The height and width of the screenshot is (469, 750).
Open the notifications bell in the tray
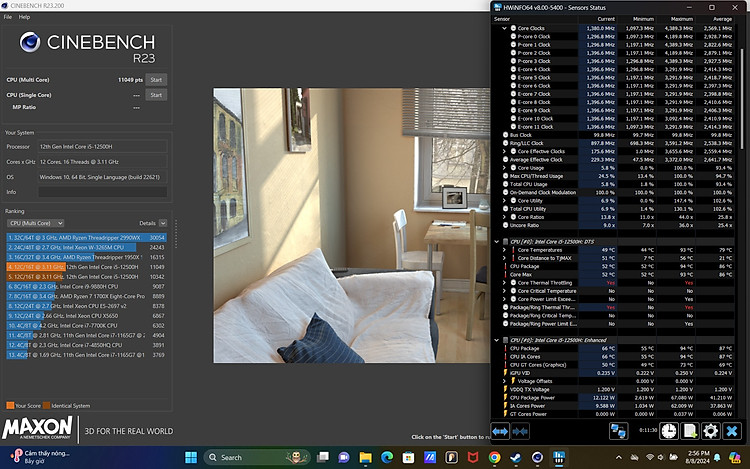point(717,458)
